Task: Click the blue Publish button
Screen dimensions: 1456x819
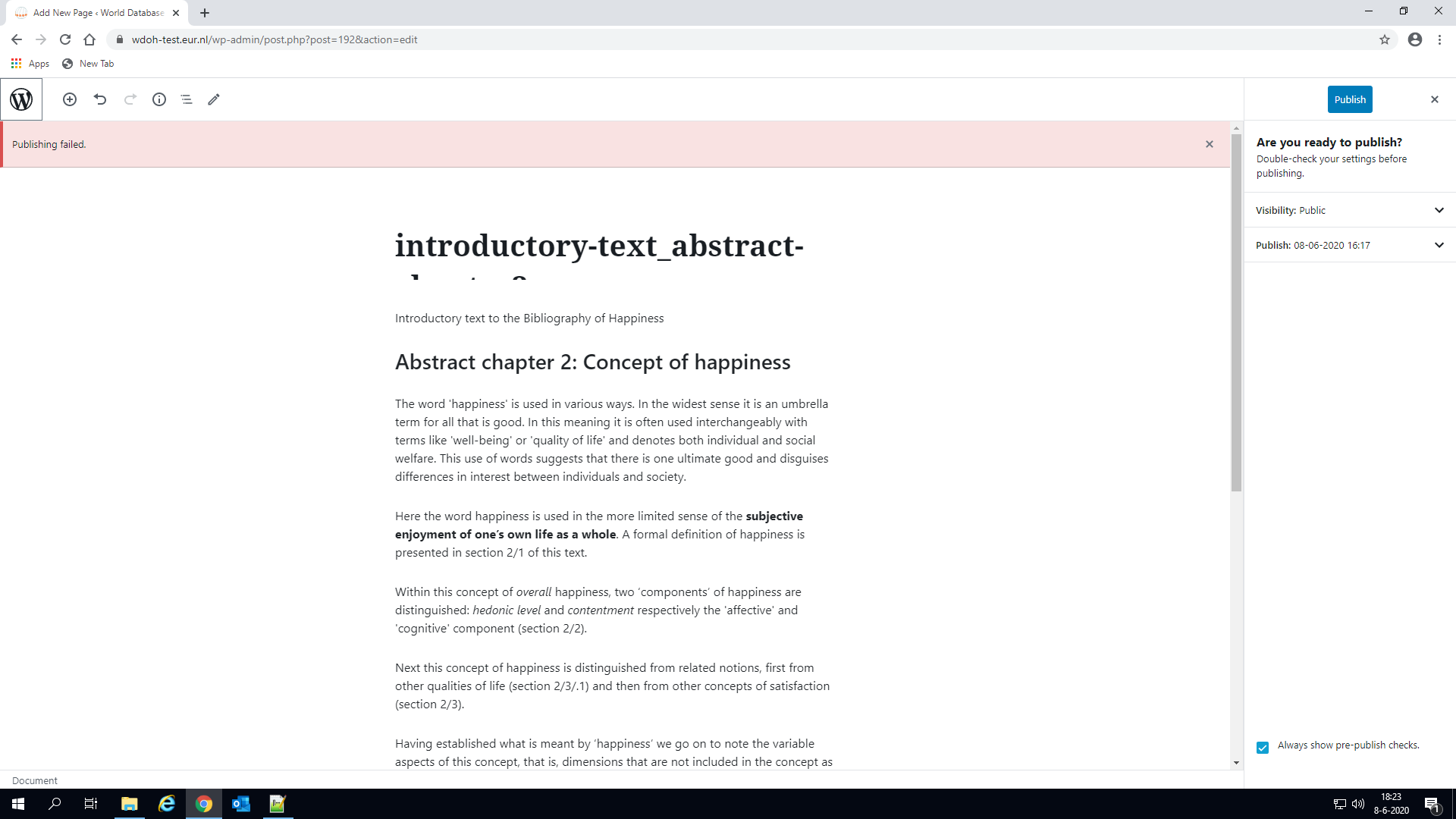Action: (x=1350, y=99)
